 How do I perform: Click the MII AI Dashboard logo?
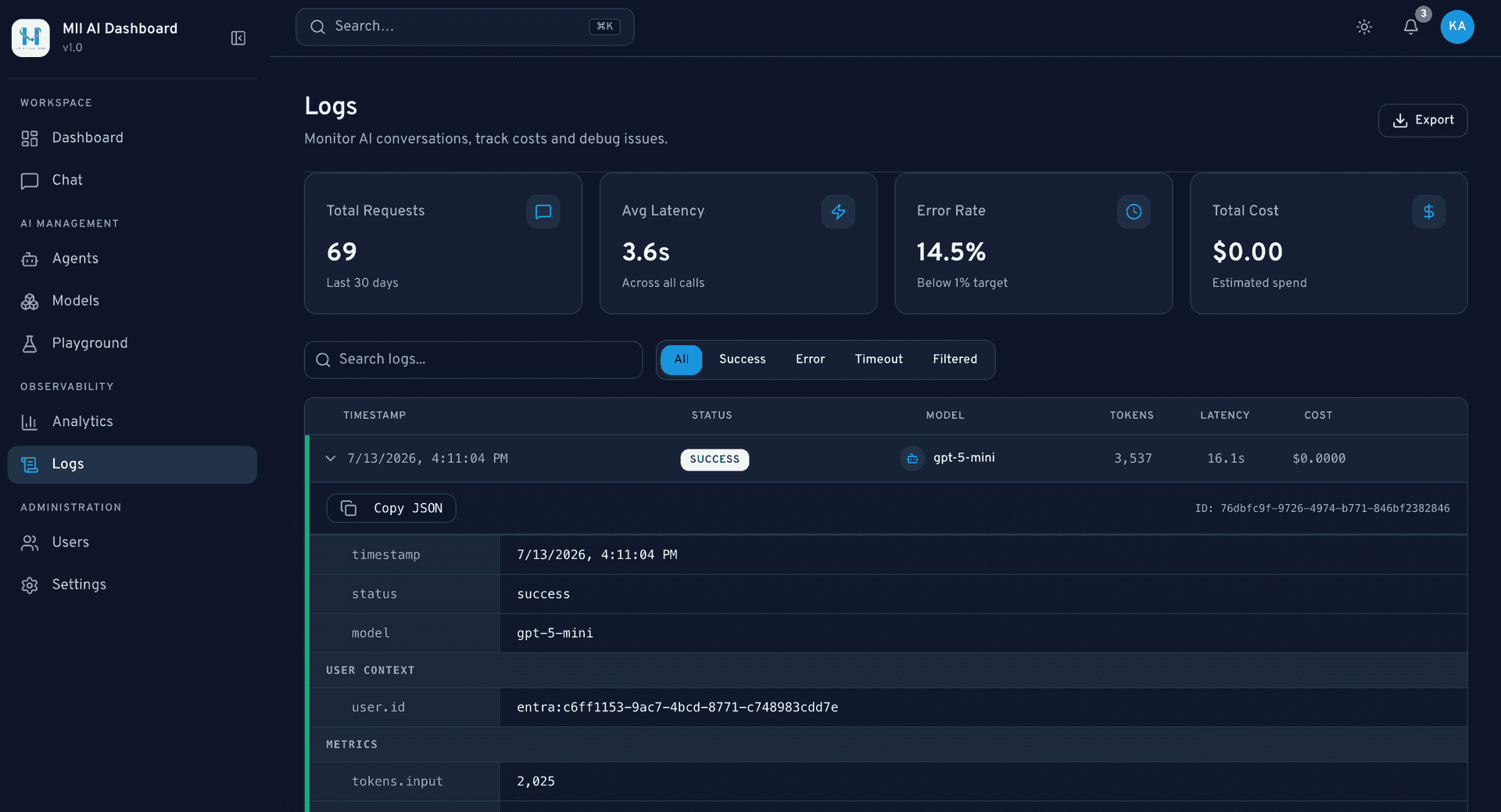coord(30,38)
